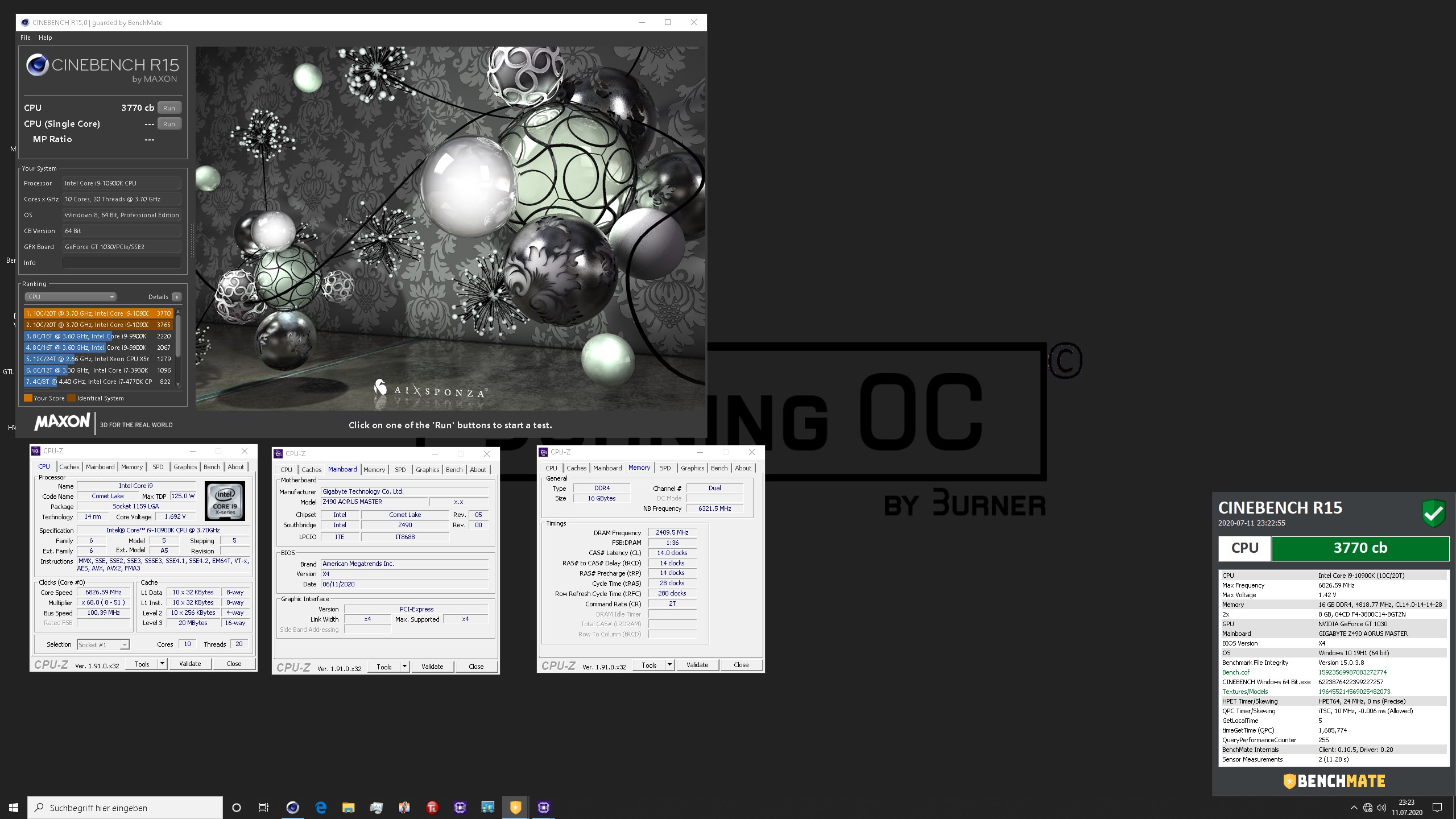
Task: Open the BenchMate shield icon in the taskbar
Action: click(515, 807)
